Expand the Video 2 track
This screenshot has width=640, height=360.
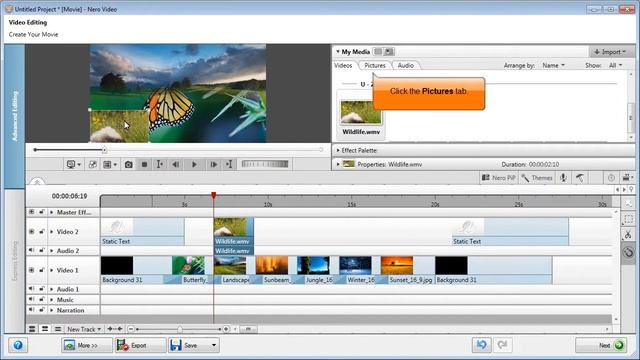pos(52,231)
